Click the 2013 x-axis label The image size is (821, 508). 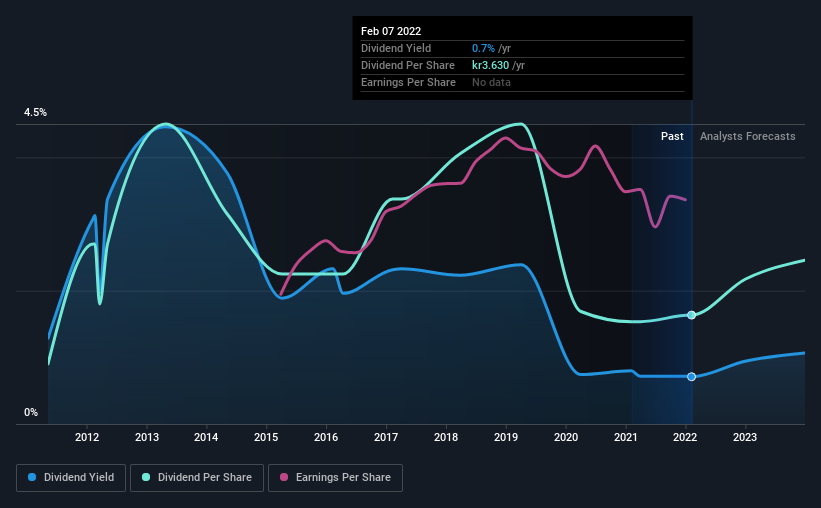(147, 437)
